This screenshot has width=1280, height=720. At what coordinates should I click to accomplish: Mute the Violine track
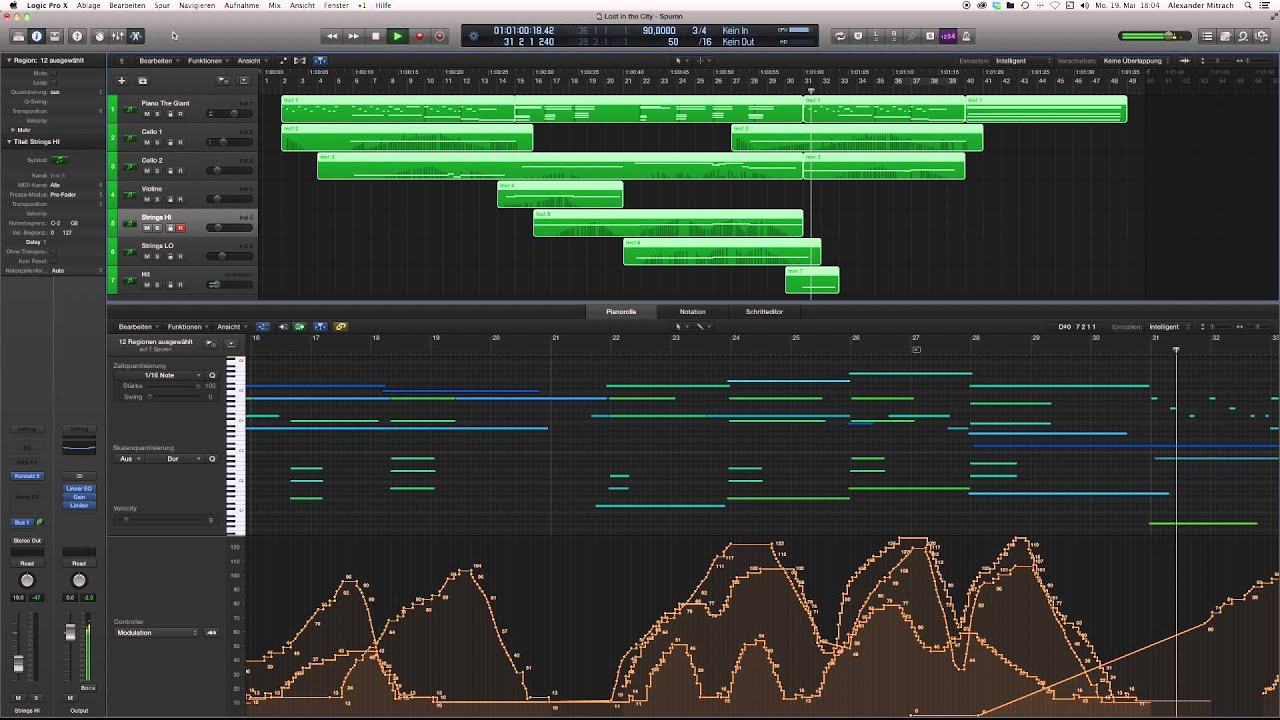pyautogui.click(x=146, y=199)
